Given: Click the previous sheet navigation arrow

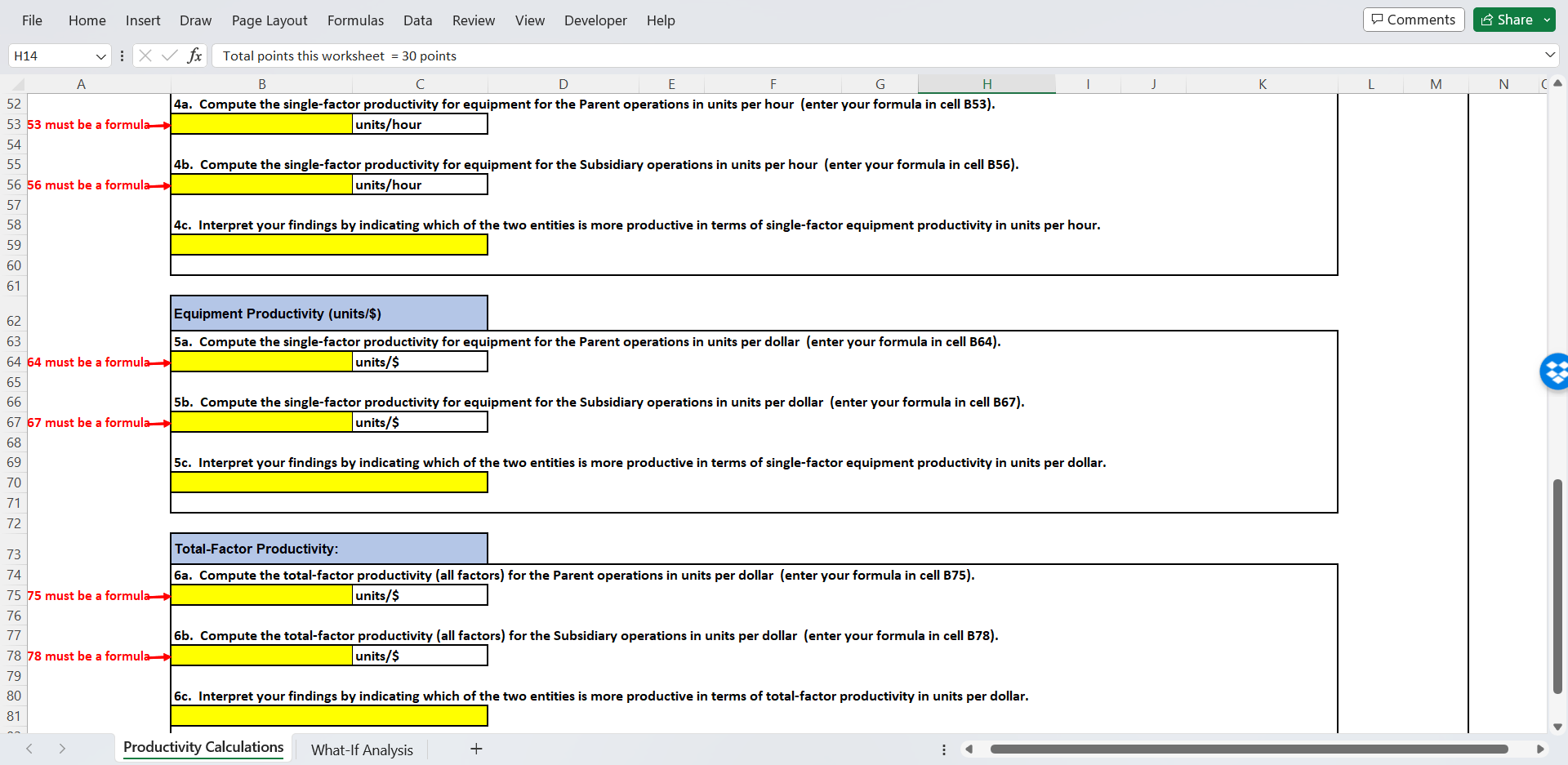Looking at the screenshot, I should coord(29,749).
